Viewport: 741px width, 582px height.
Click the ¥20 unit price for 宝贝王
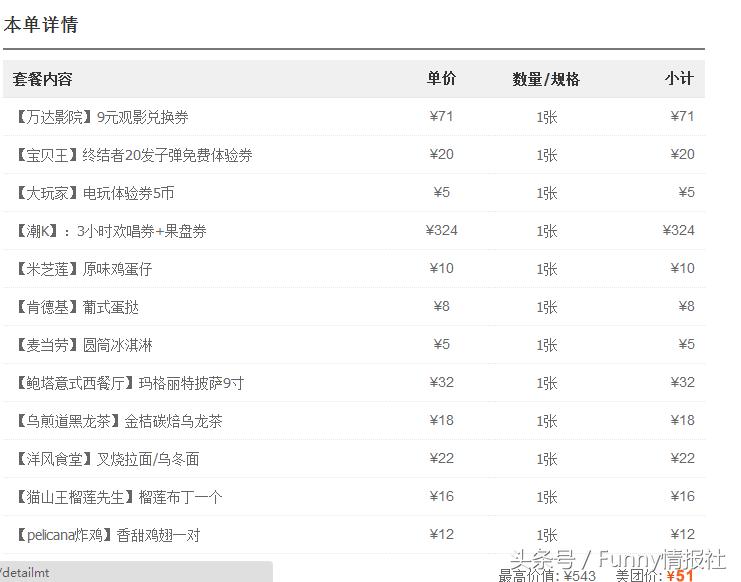click(x=441, y=154)
